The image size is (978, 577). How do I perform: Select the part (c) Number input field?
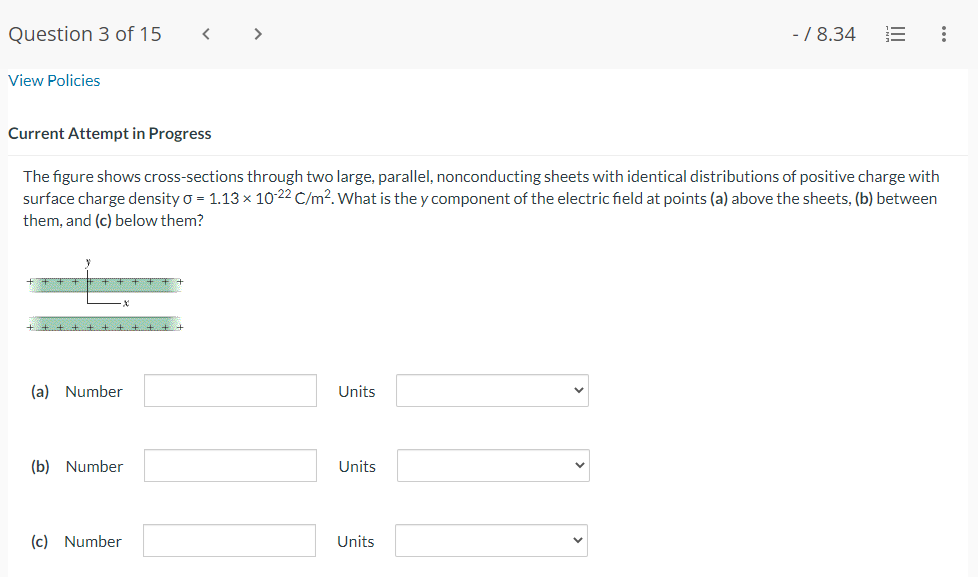229,541
